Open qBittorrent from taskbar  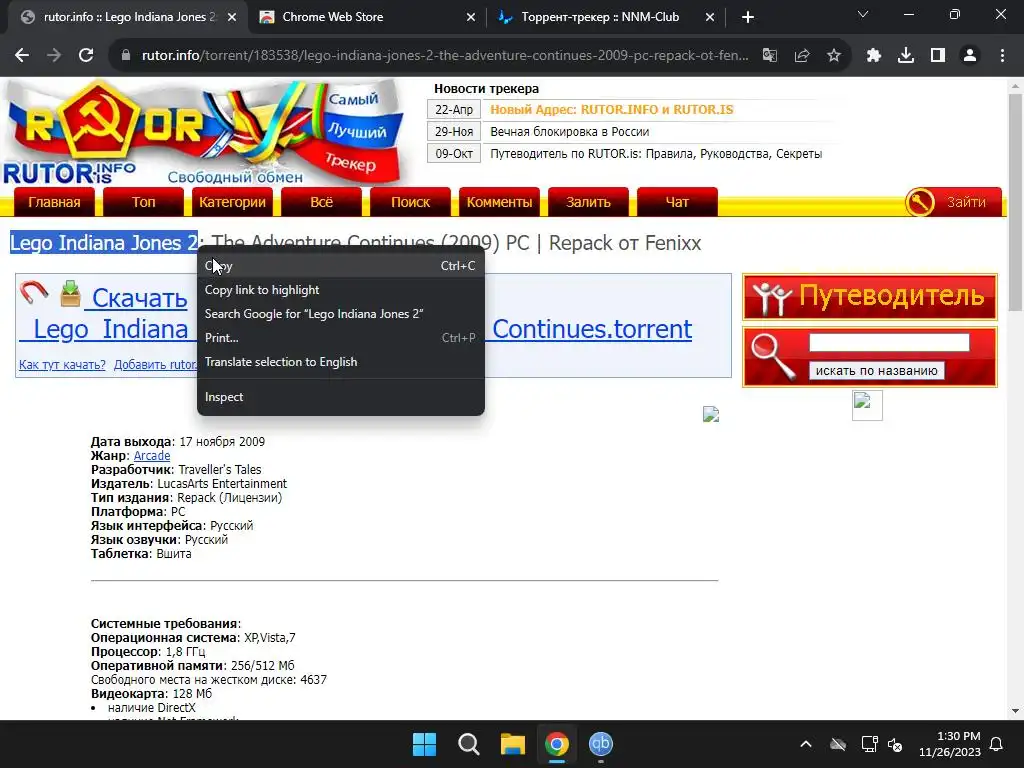point(601,744)
